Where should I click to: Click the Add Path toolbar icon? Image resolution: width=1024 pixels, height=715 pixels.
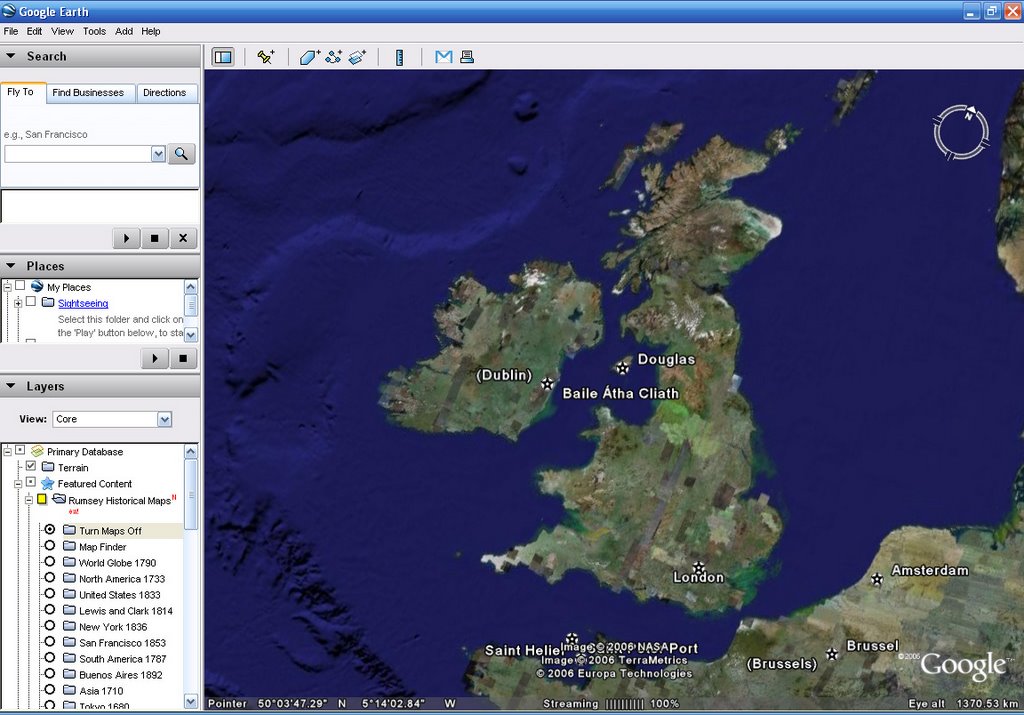tap(334, 57)
